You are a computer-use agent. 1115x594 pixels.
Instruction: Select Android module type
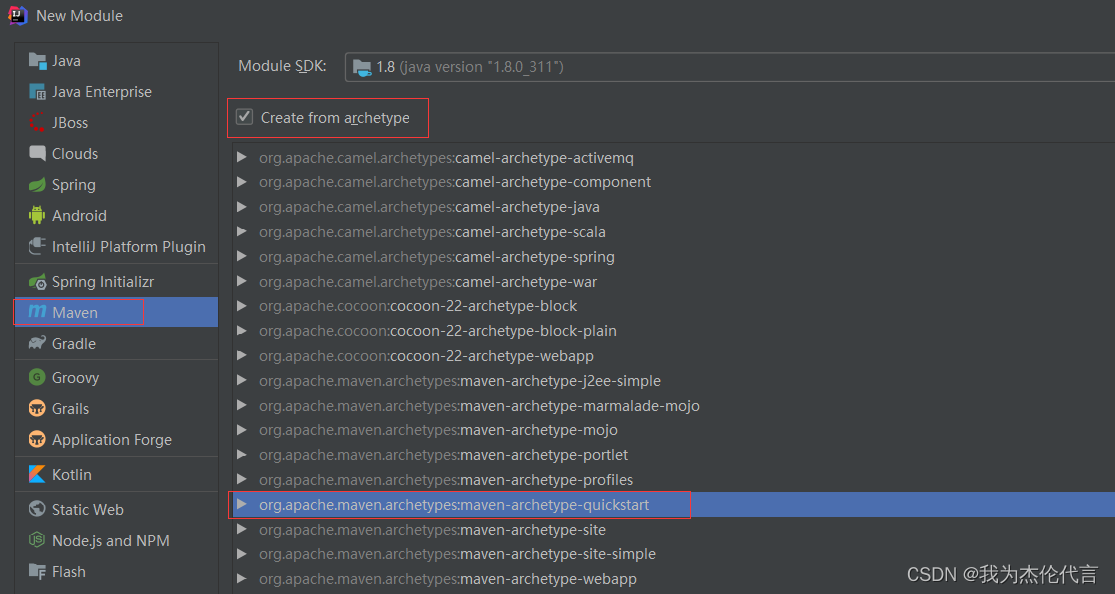[117, 216]
